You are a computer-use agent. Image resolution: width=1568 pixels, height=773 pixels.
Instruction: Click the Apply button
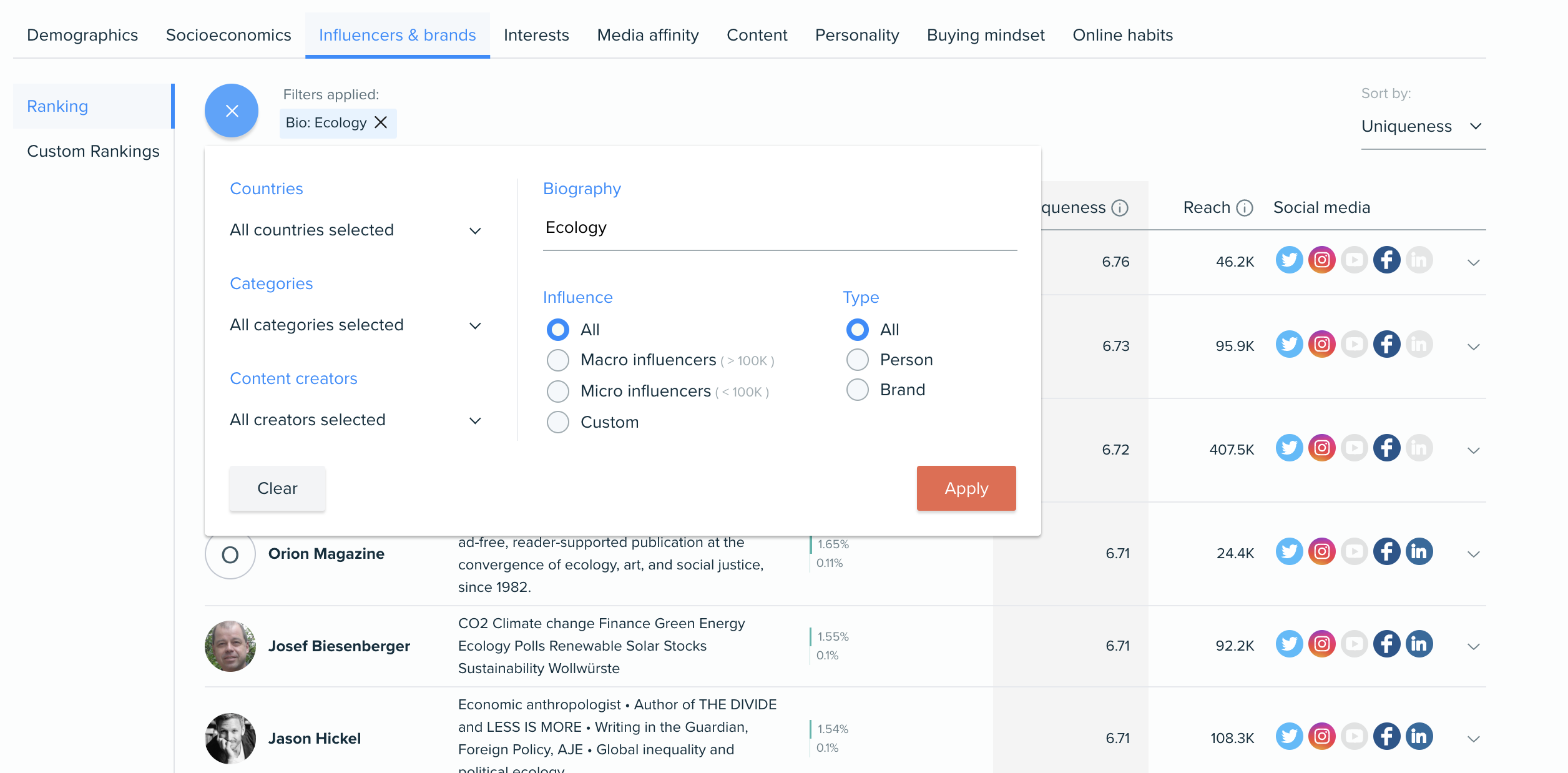click(966, 488)
